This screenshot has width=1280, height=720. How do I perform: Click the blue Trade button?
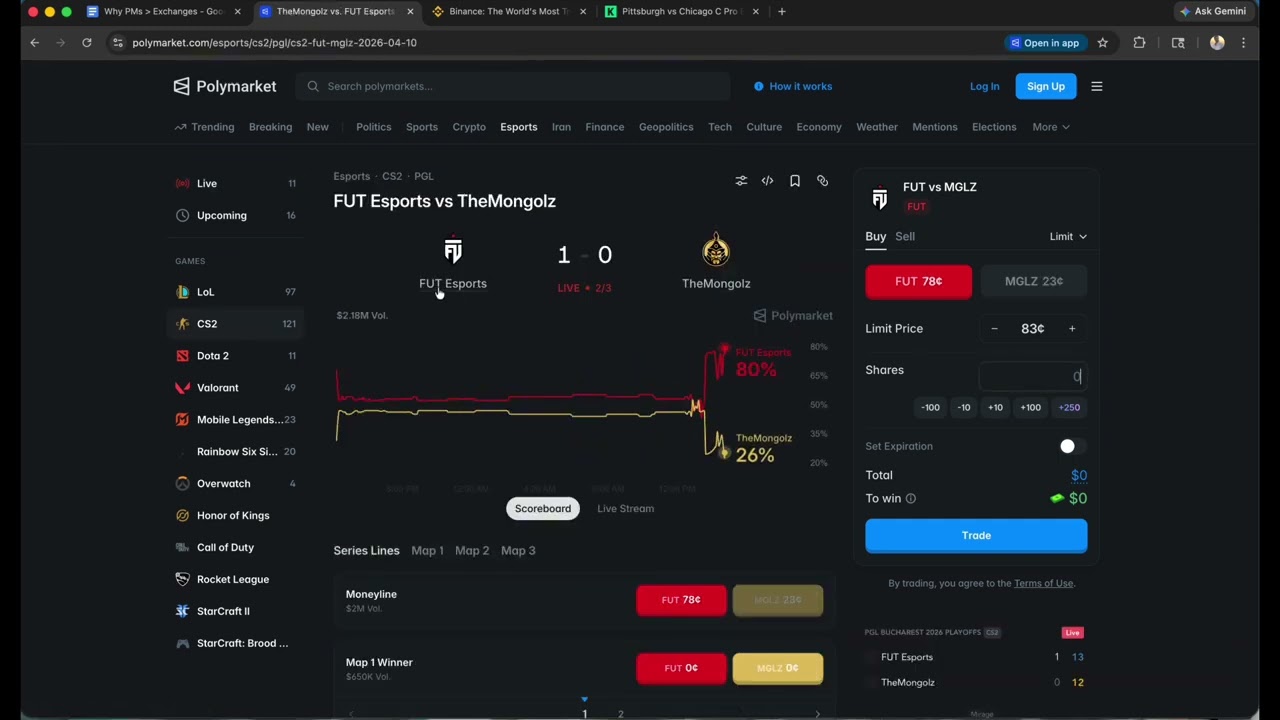coord(976,535)
